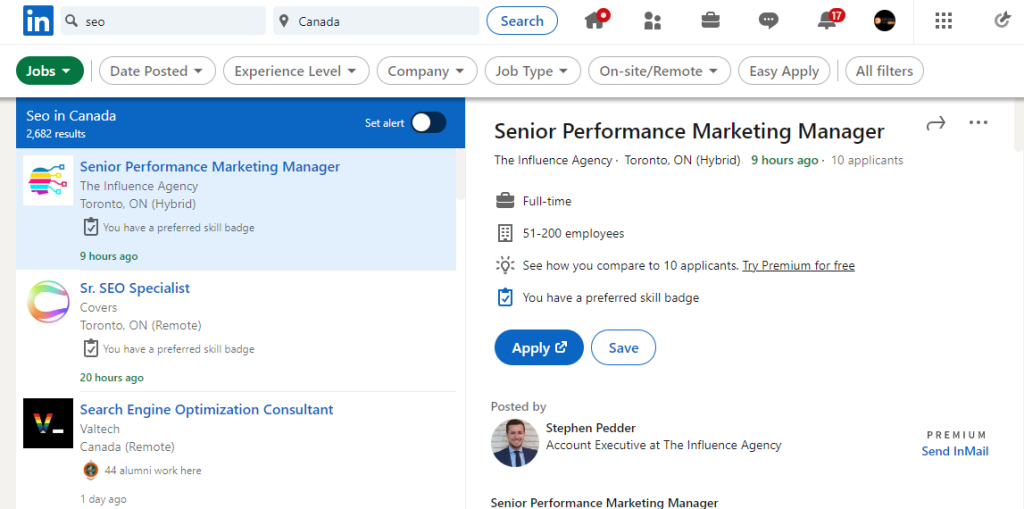Open the Experience Level filter dropdown

[x=296, y=71]
